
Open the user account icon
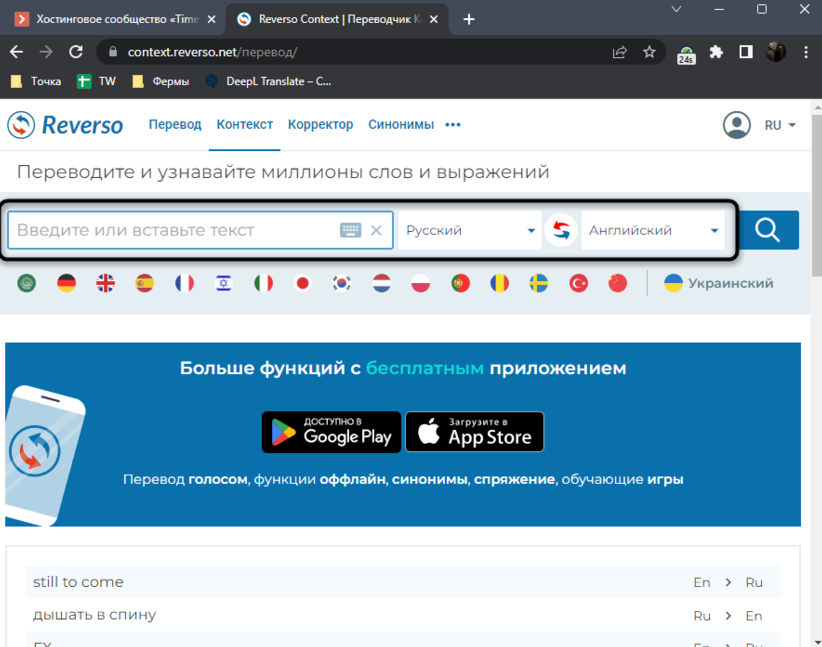pyautogui.click(x=737, y=125)
